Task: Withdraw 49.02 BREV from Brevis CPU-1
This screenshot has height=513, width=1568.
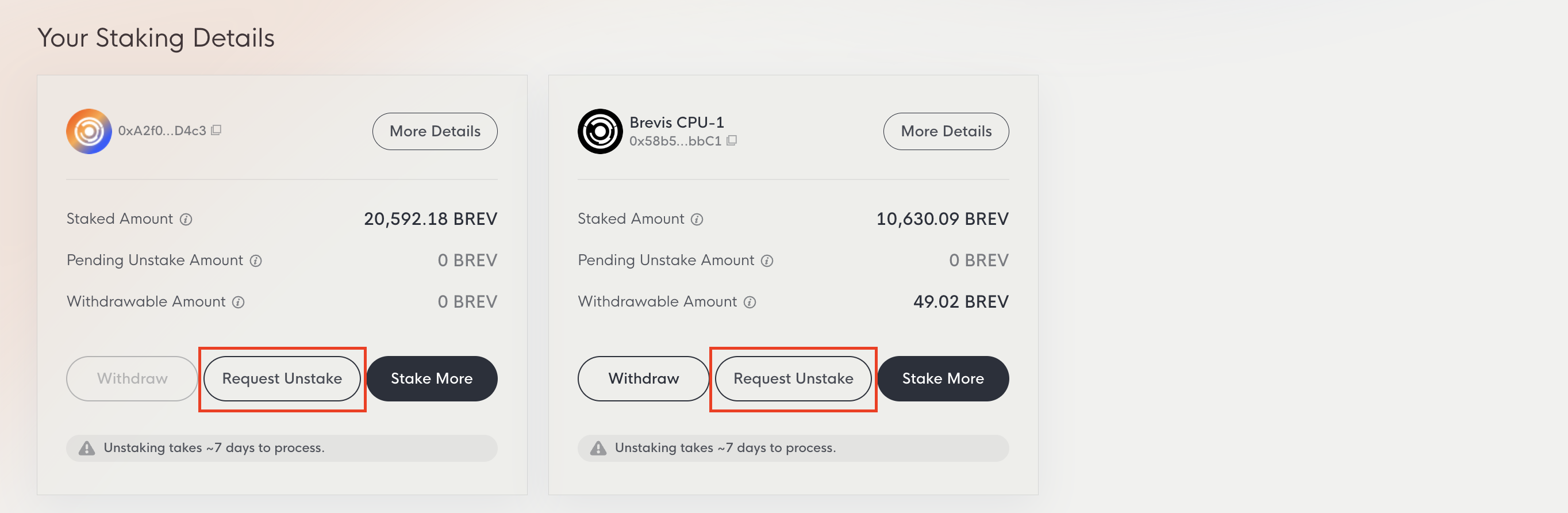Action: [x=643, y=378]
